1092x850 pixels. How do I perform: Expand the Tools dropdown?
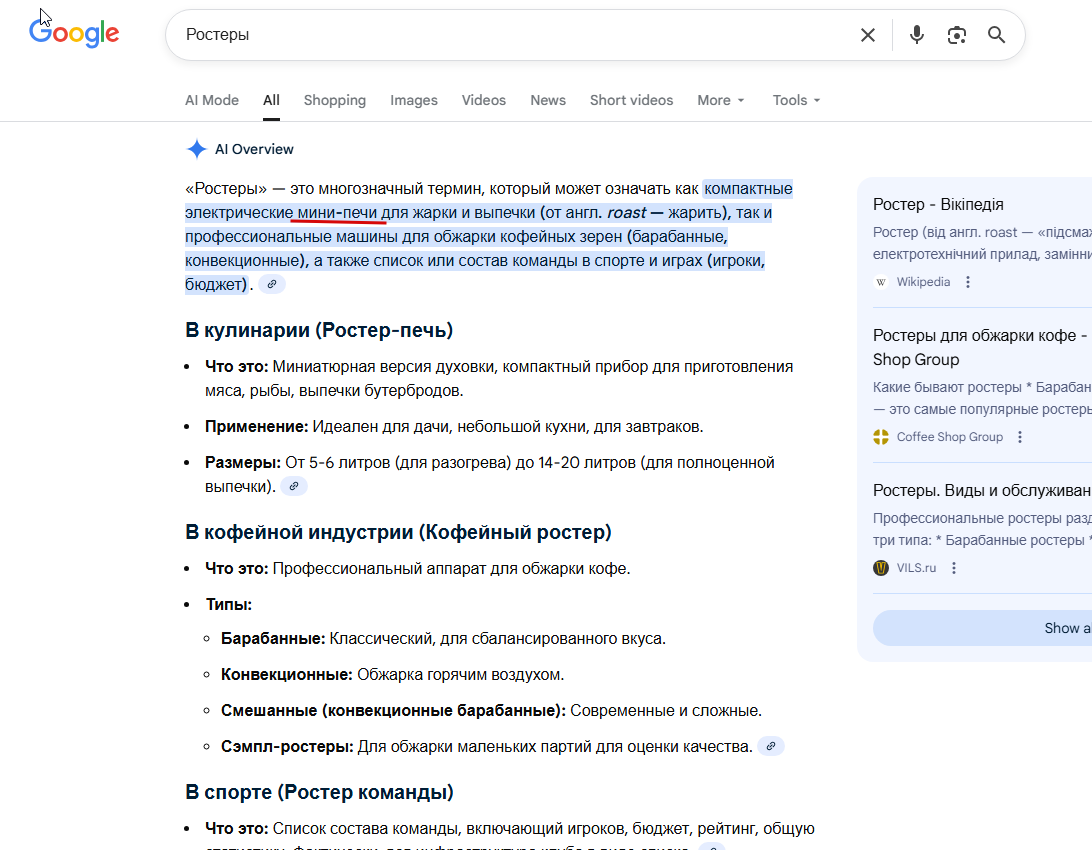(x=796, y=100)
